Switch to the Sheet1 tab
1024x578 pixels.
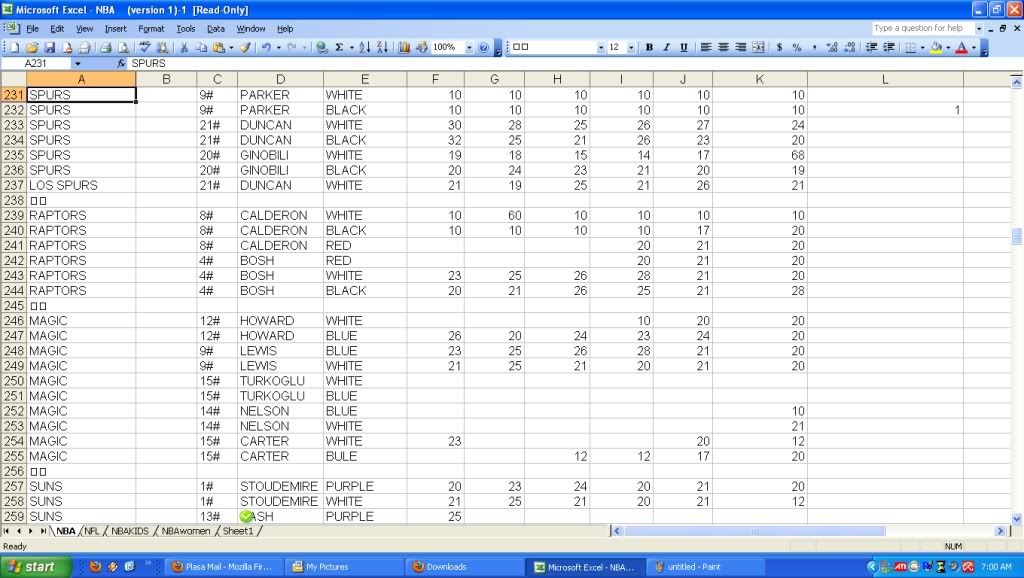(238, 531)
